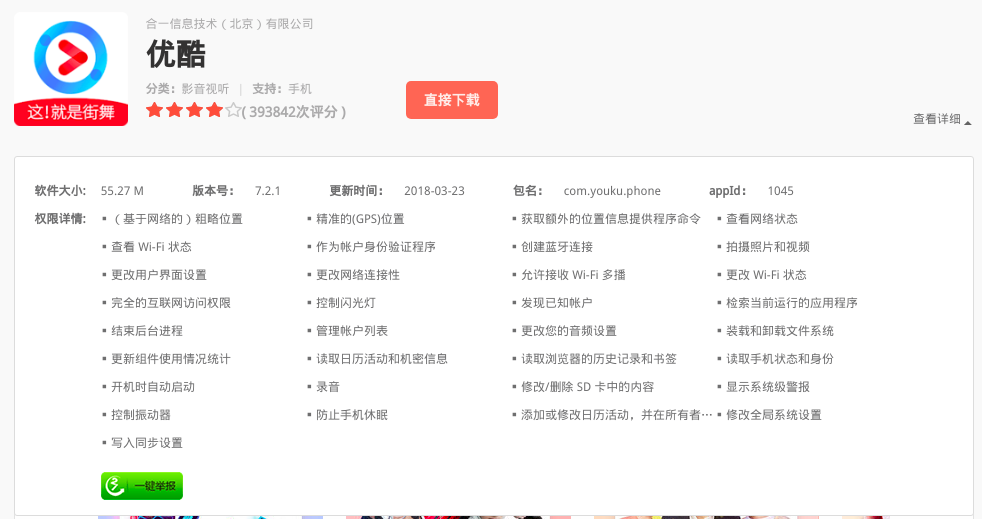Click permission 显示系统级警报
The width and height of the screenshot is (982, 519).
coord(768,387)
